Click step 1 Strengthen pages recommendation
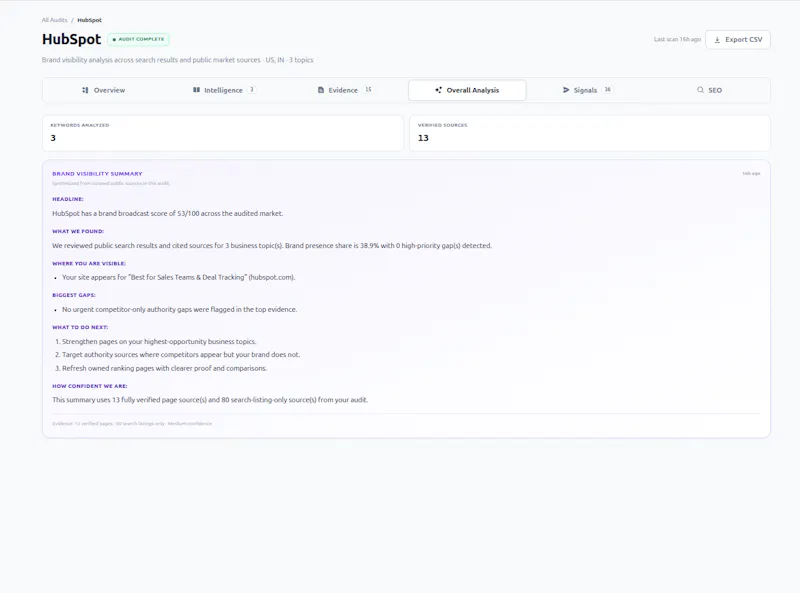The image size is (800, 593). pyautogui.click(x=159, y=342)
